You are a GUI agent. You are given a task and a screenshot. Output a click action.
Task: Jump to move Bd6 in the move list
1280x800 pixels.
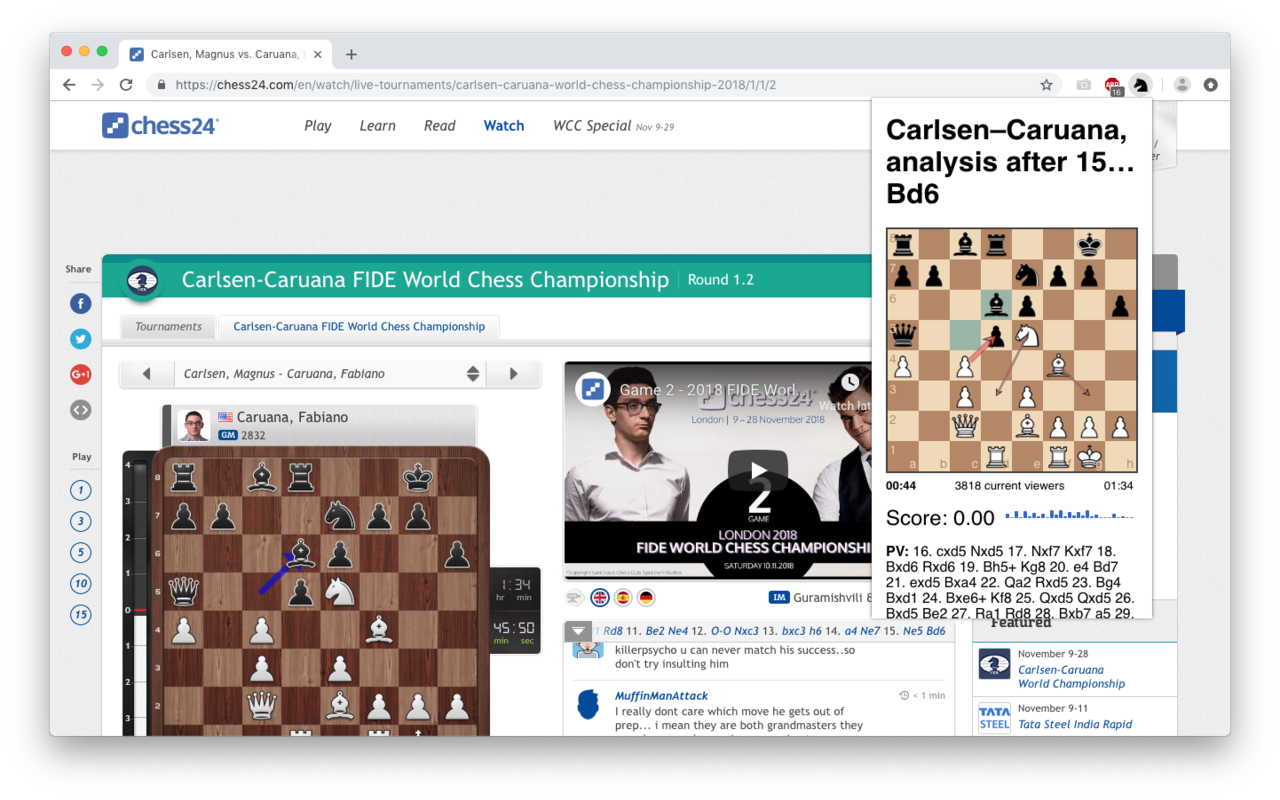click(936, 631)
